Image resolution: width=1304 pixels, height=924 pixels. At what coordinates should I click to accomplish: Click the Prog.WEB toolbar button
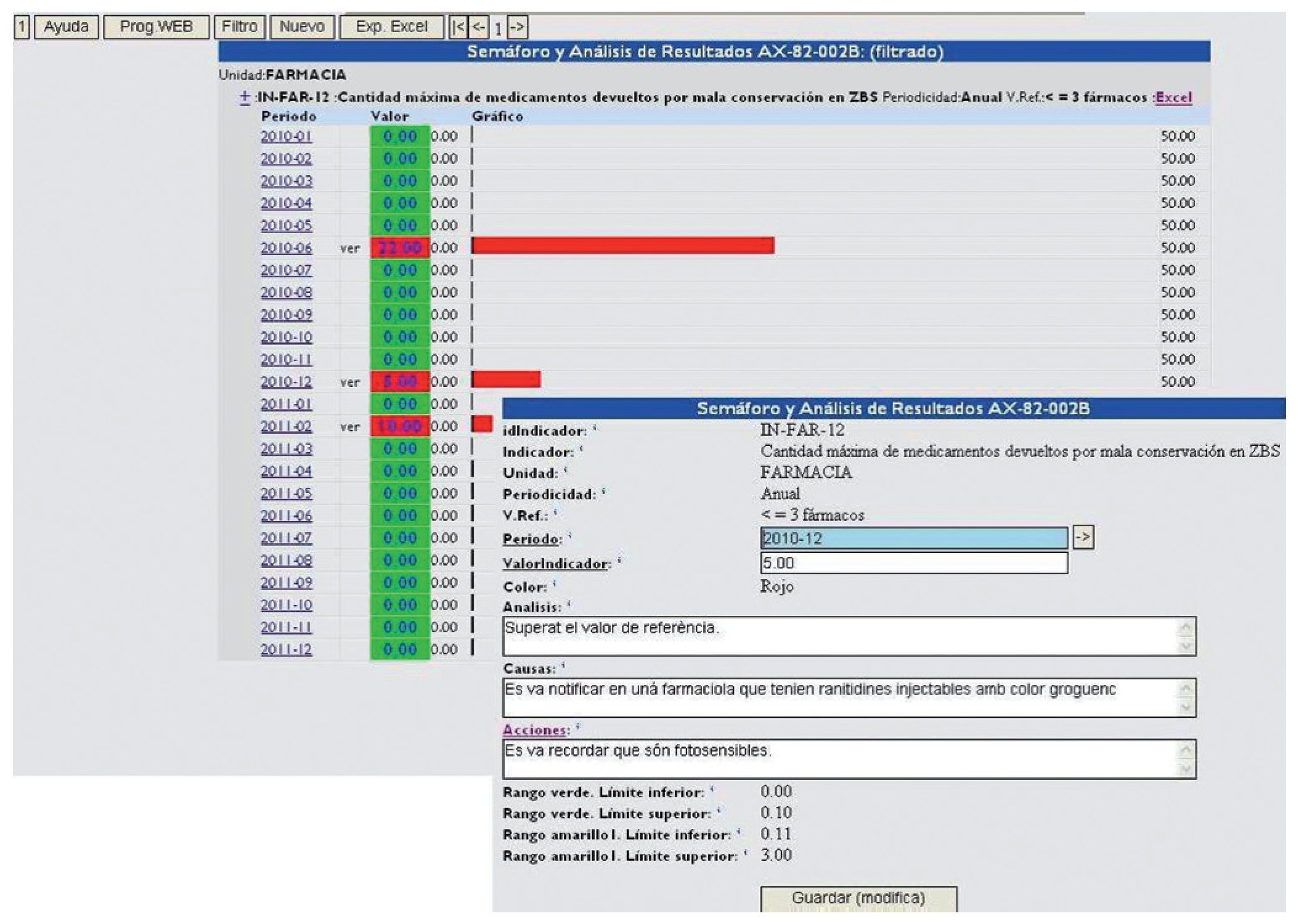click(x=156, y=27)
